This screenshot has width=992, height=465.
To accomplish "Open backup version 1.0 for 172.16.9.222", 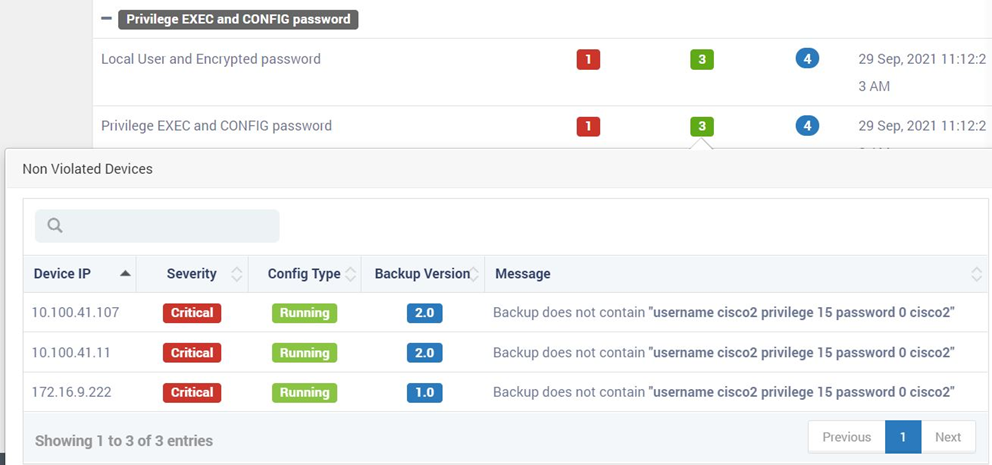I will point(425,392).
